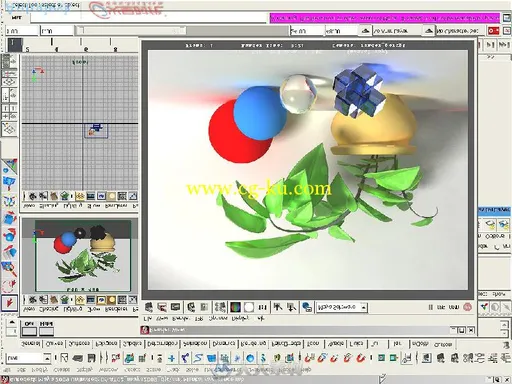Screen dimensions: 512x384
Task: Click the Redo Previous Render icon in Render View
Action: tap(149, 307)
